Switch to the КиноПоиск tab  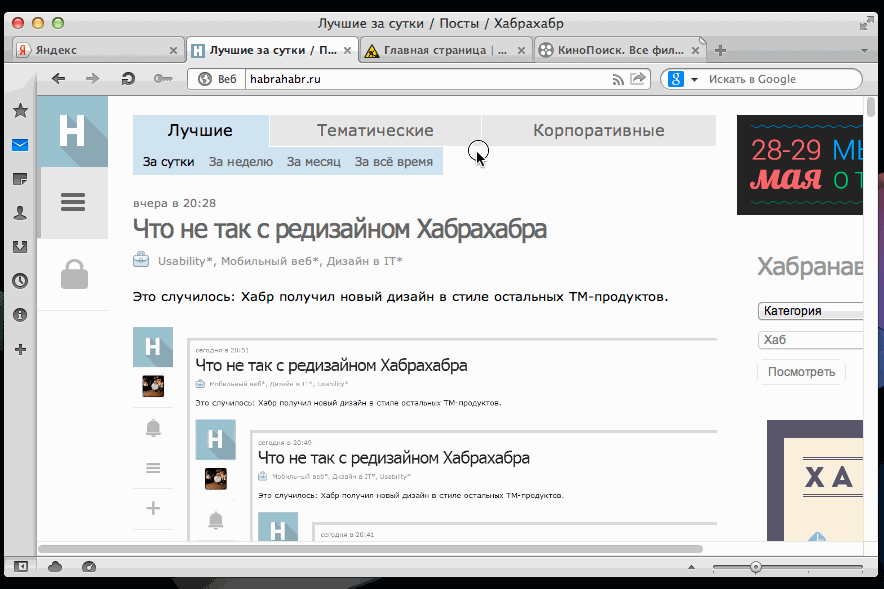pyautogui.click(x=618, y=50)
